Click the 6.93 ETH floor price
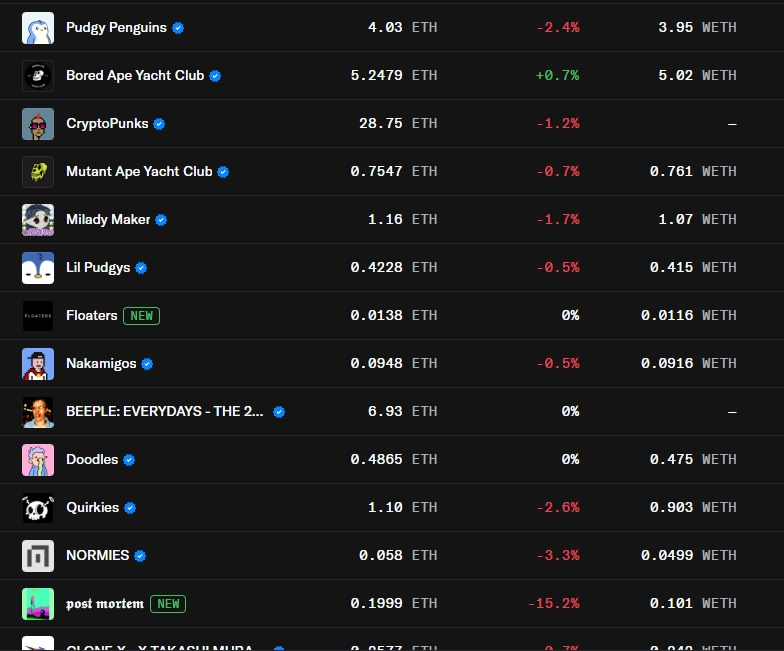 pos(402,412)
